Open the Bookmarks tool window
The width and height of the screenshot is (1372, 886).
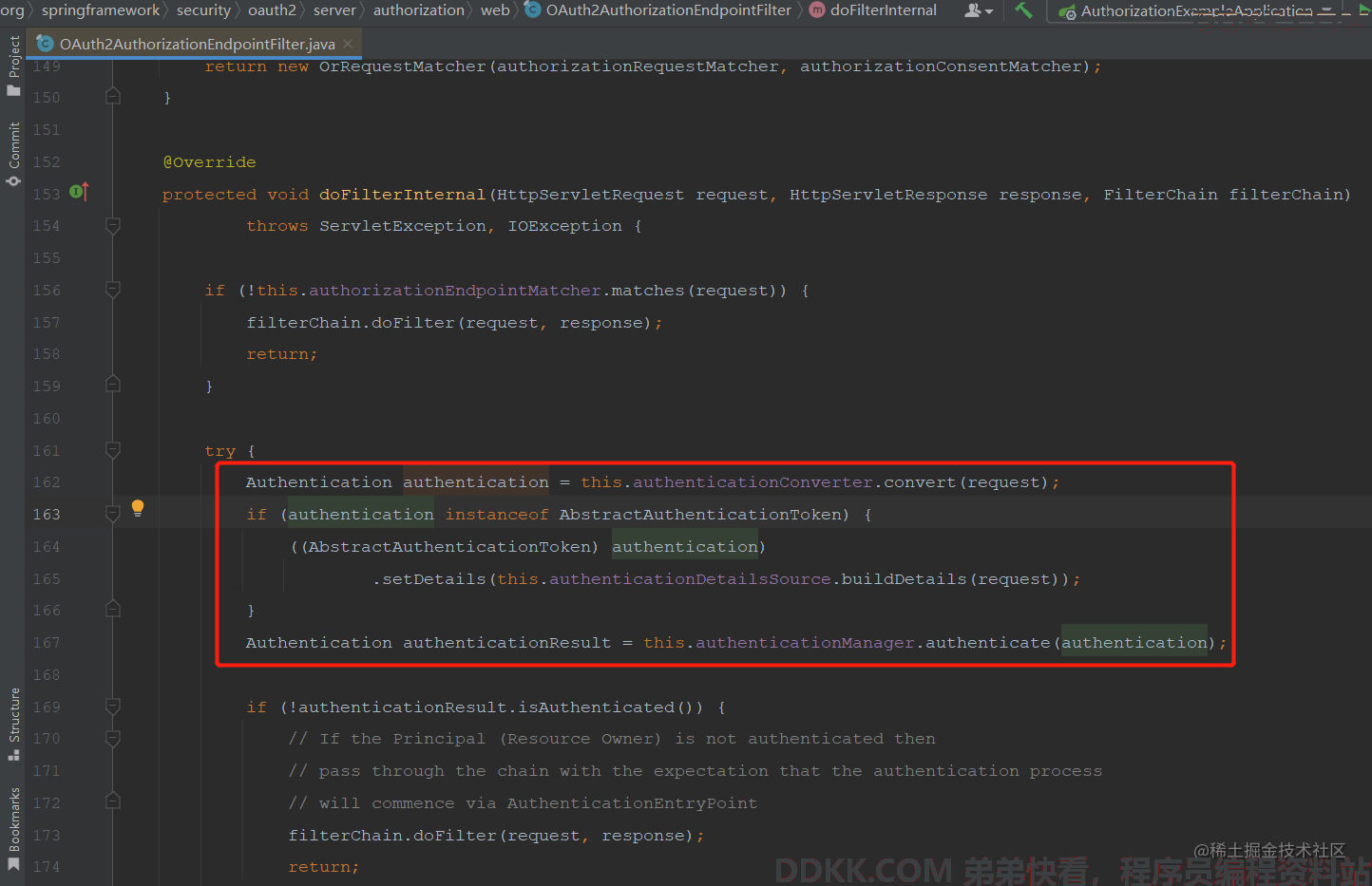[13, 828]
